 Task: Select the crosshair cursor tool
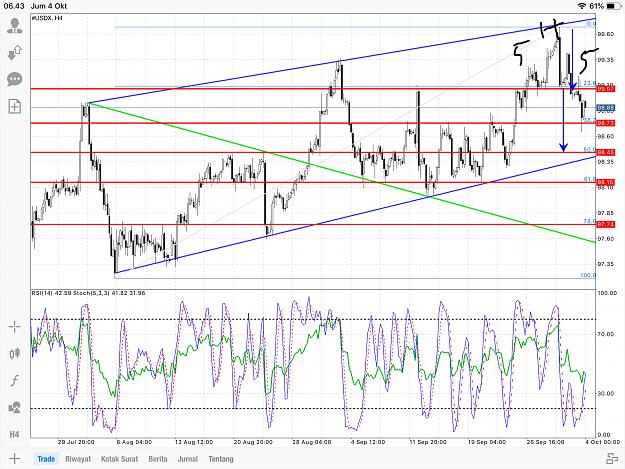(x=15, y=327)
